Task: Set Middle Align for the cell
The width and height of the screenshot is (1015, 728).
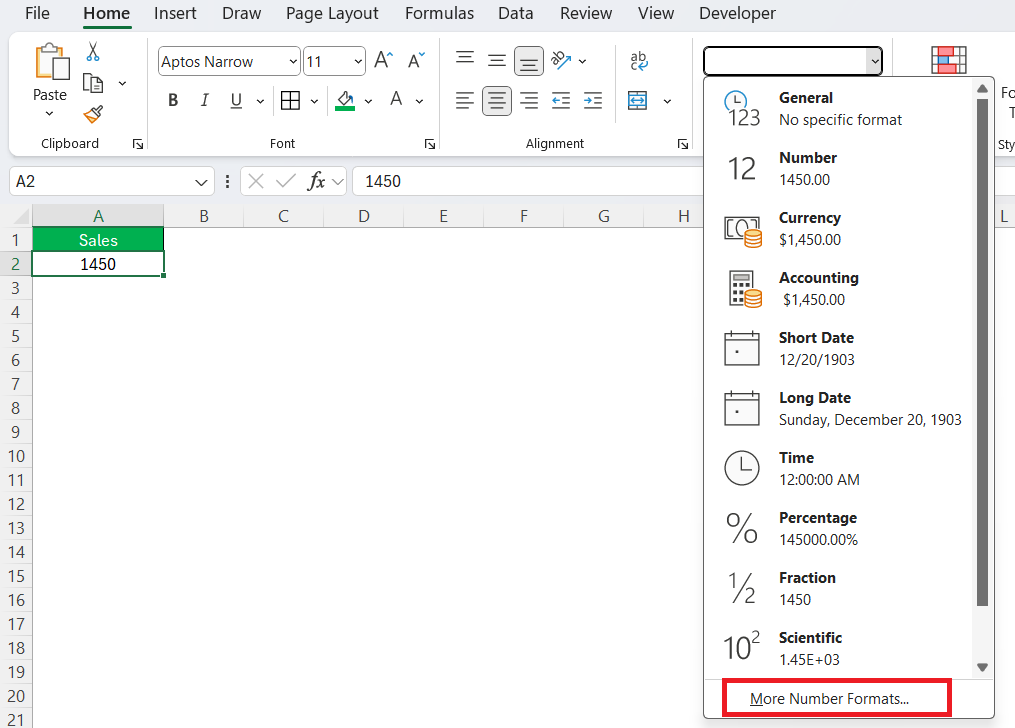Action: (x=496, y=61)
